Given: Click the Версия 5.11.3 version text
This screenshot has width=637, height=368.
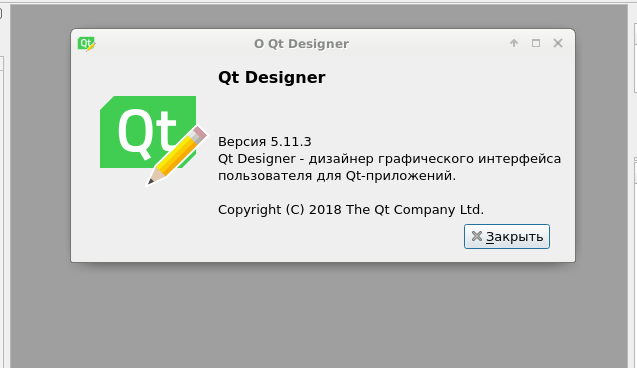Looking at the screenshot, I should [x=264, y=141].
